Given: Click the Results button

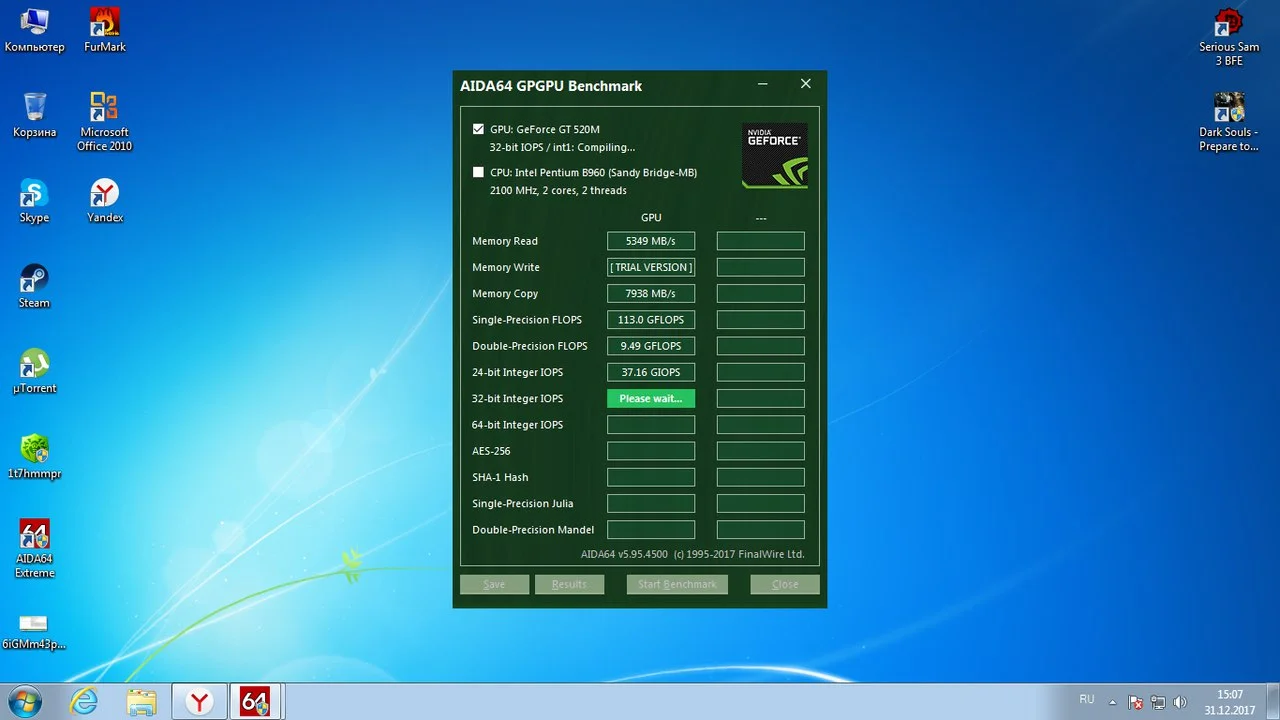Looking at the screenshot, I should tap(569, 584).
